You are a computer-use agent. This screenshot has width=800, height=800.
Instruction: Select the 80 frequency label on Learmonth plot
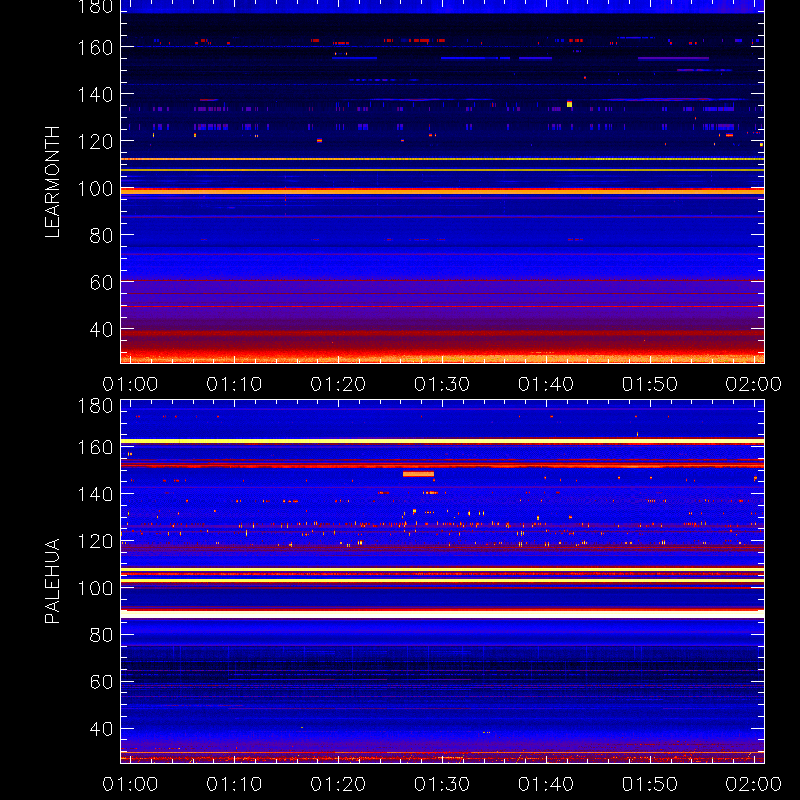coord(101,236)
